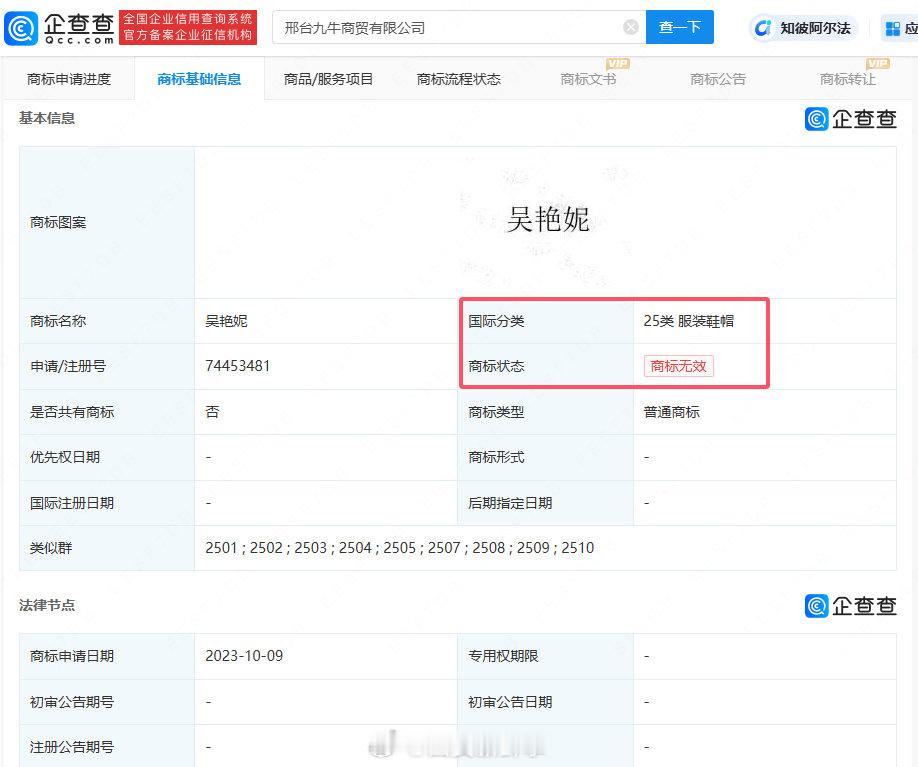Image resolution: width=918 pixels, height=767 pixels.
Task: Open the apps grid icon at top right
Action: [x=893, y=28]
